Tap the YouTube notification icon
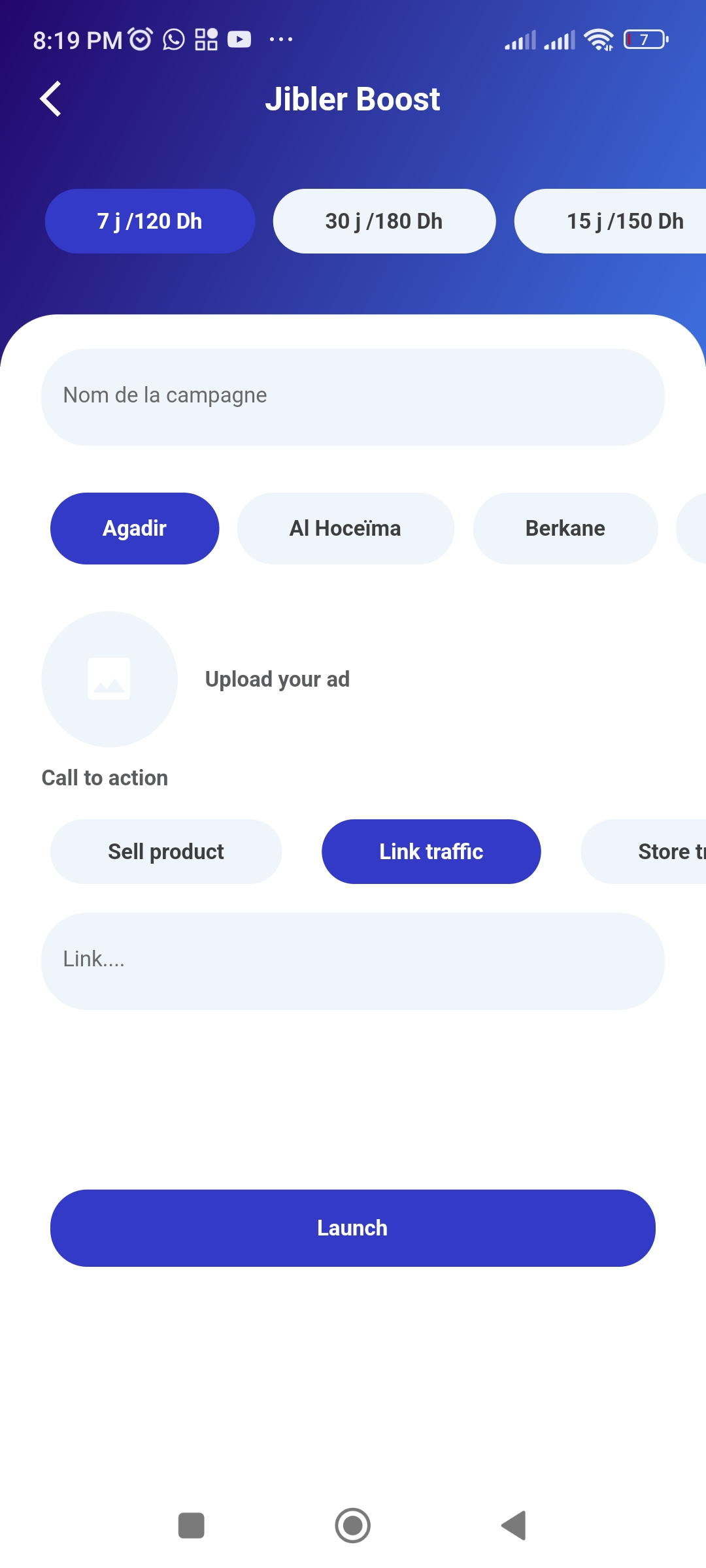The height and width of the screenshot is (1568, 706). 239,40
